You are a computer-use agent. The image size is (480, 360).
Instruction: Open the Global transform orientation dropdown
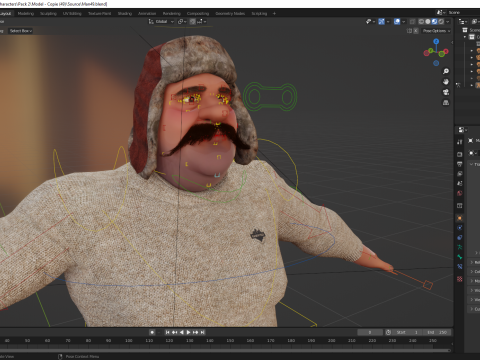pos(161,22)
